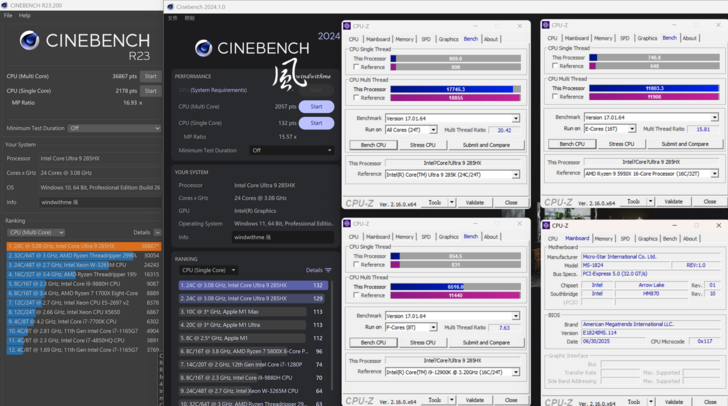The height and width of the screenshot is (406, 728).
Task: Click the blue Multi Thread bar showing 17746.3
Action: [x=455, y=89]
